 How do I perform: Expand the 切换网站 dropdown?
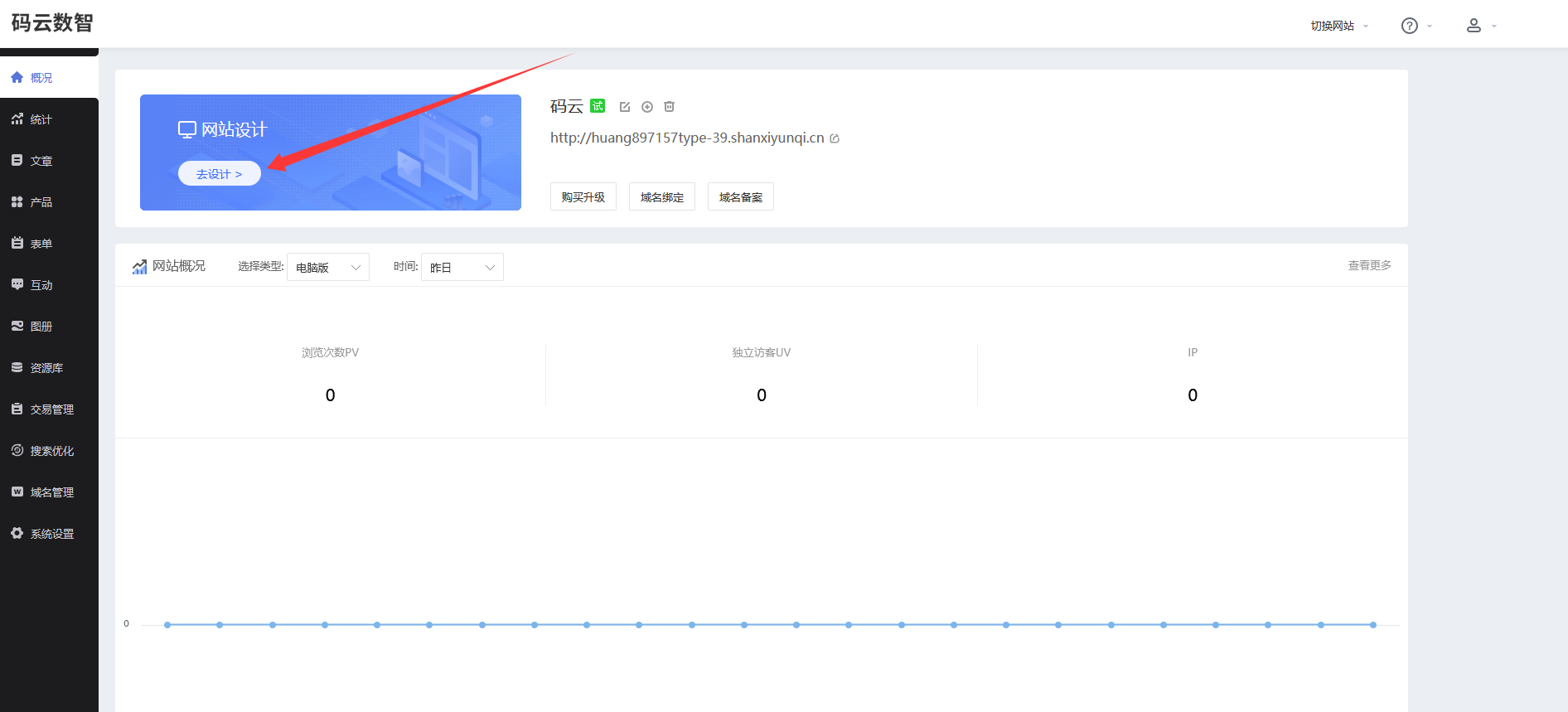coord(1338,26)
